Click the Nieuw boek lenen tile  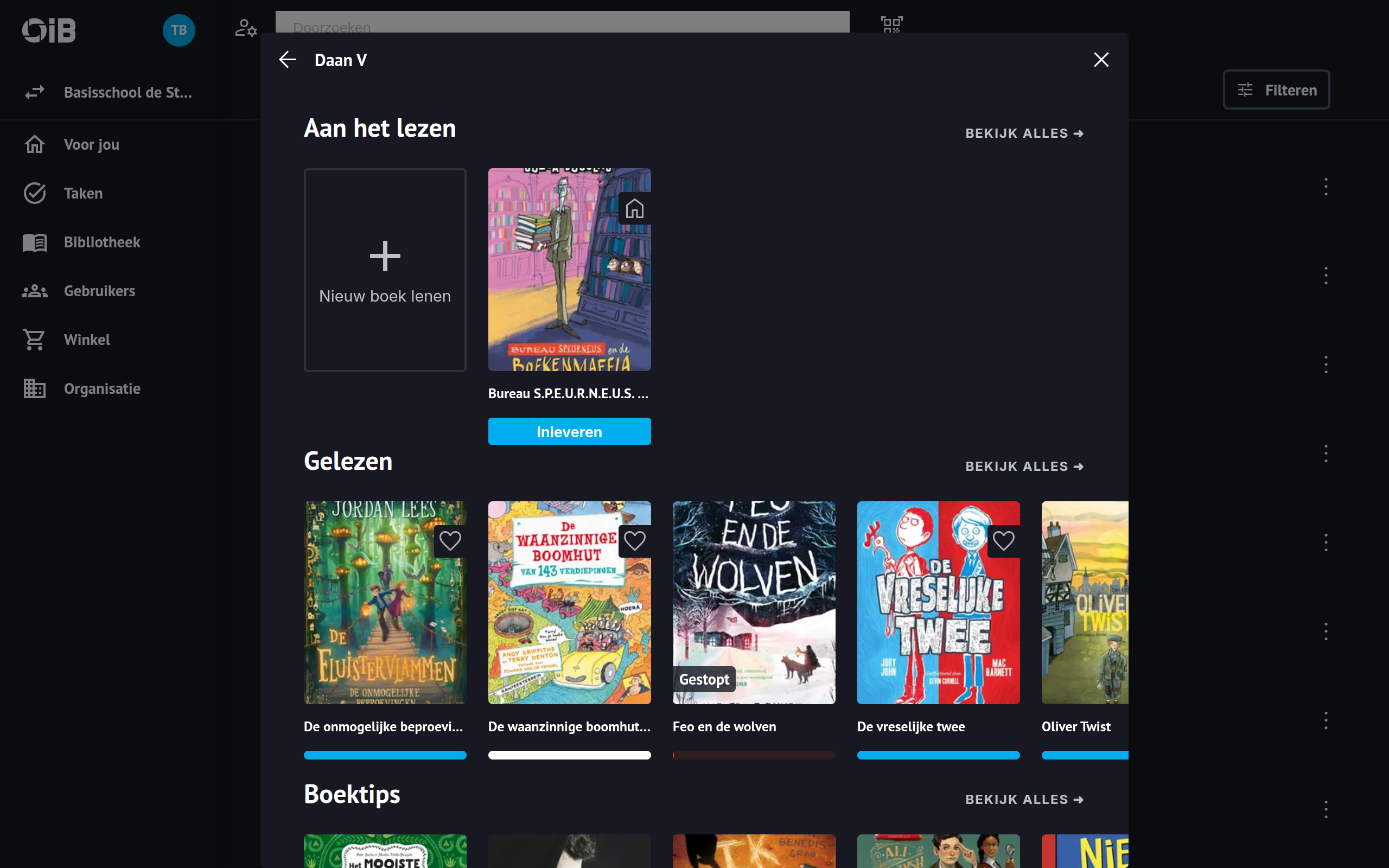pyautogui.click(x=385, y=270)
